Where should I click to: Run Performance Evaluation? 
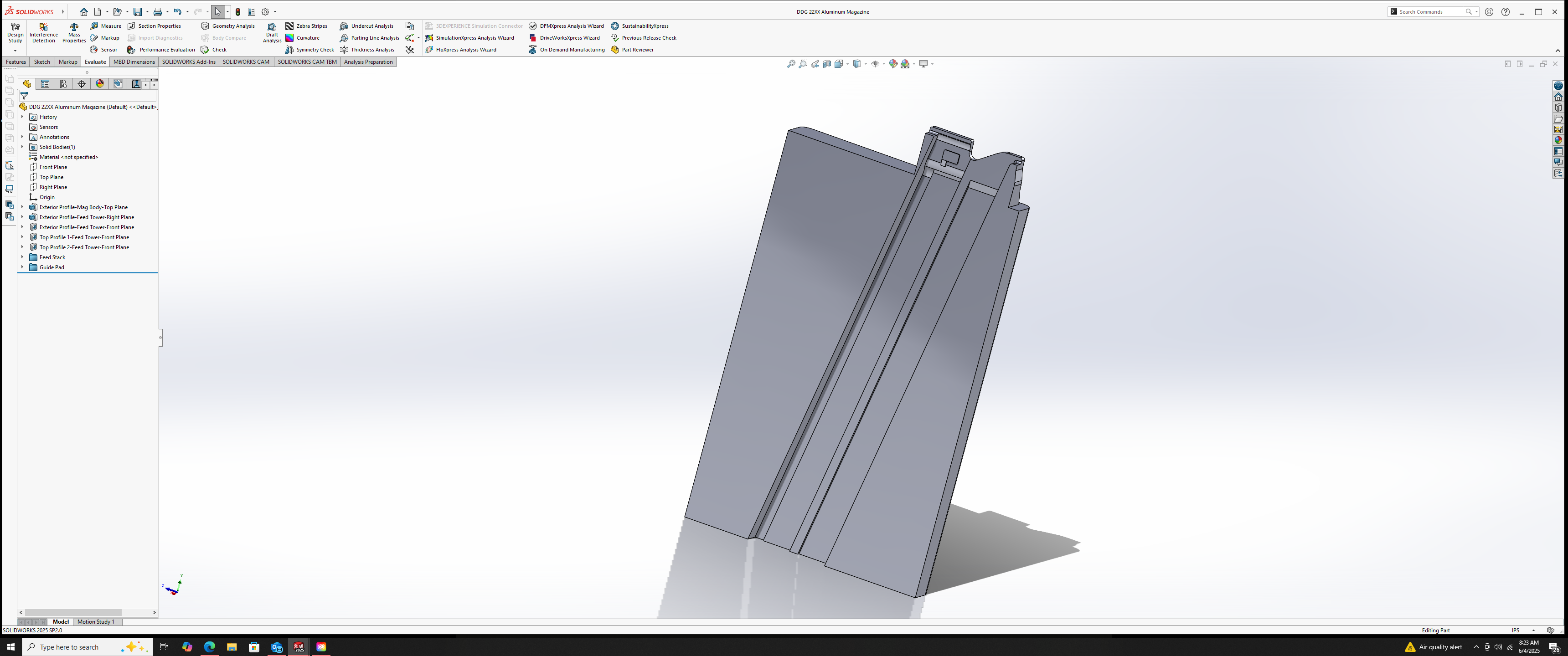[161, 50]
